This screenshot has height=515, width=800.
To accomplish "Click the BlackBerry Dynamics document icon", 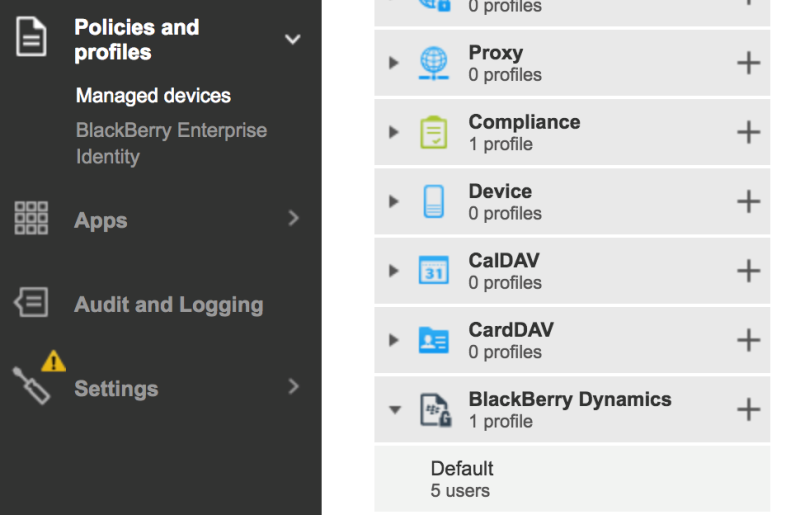I will click(436, 410).
